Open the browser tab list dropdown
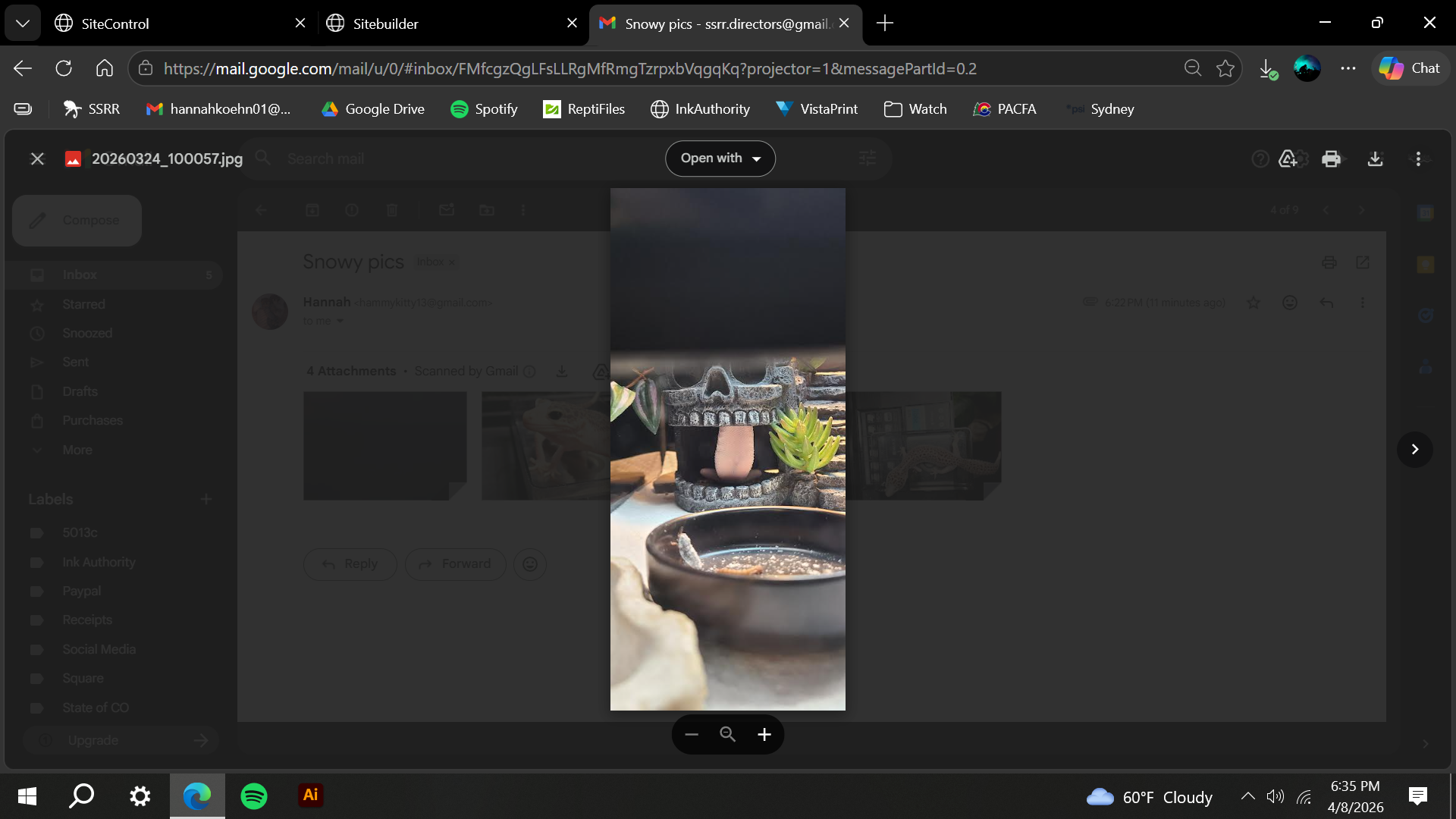The width and height of the screenshot is (1456, 819). point(23,24)
